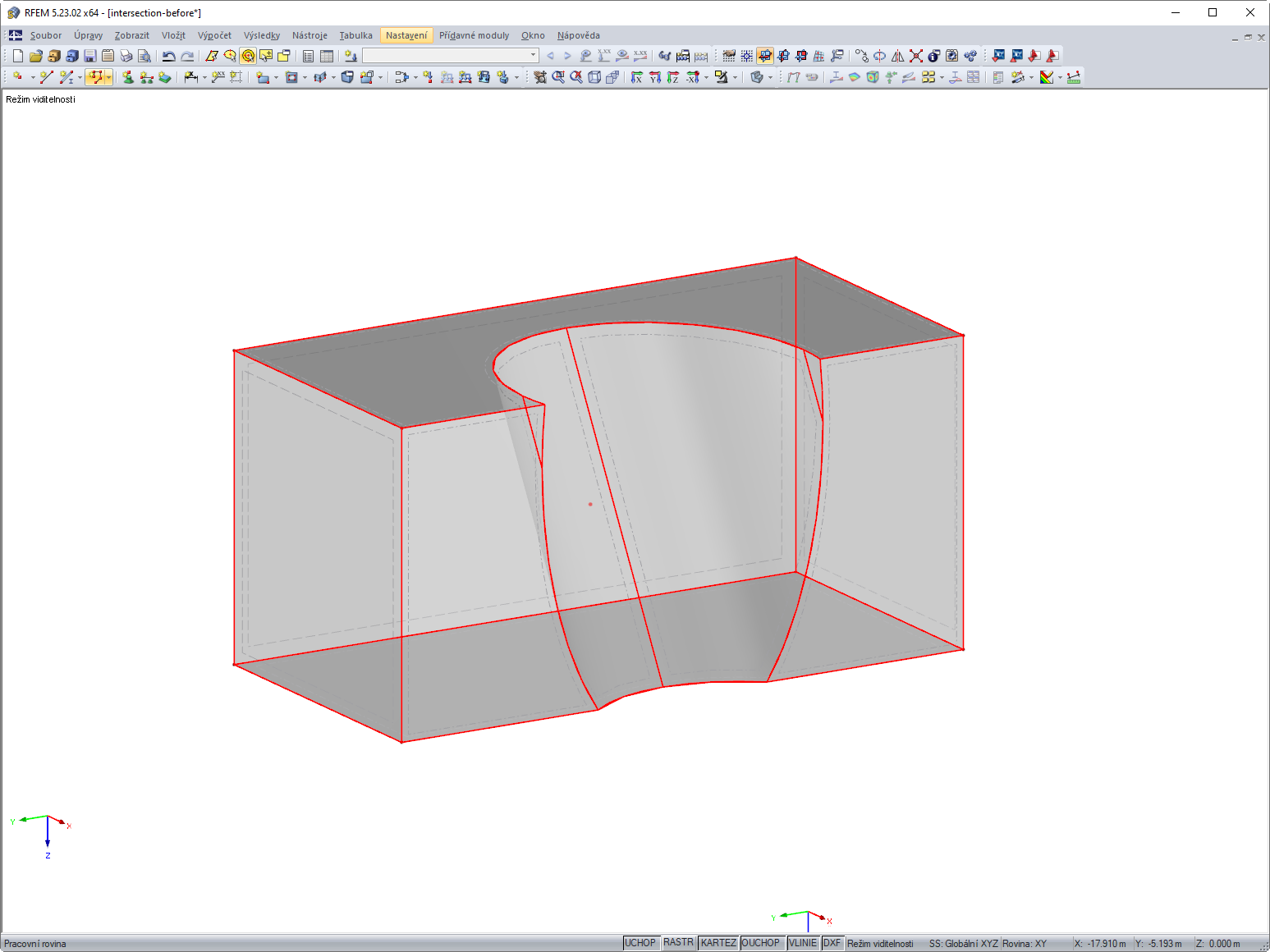Click the rotate tool icon

tap(880, 56)
